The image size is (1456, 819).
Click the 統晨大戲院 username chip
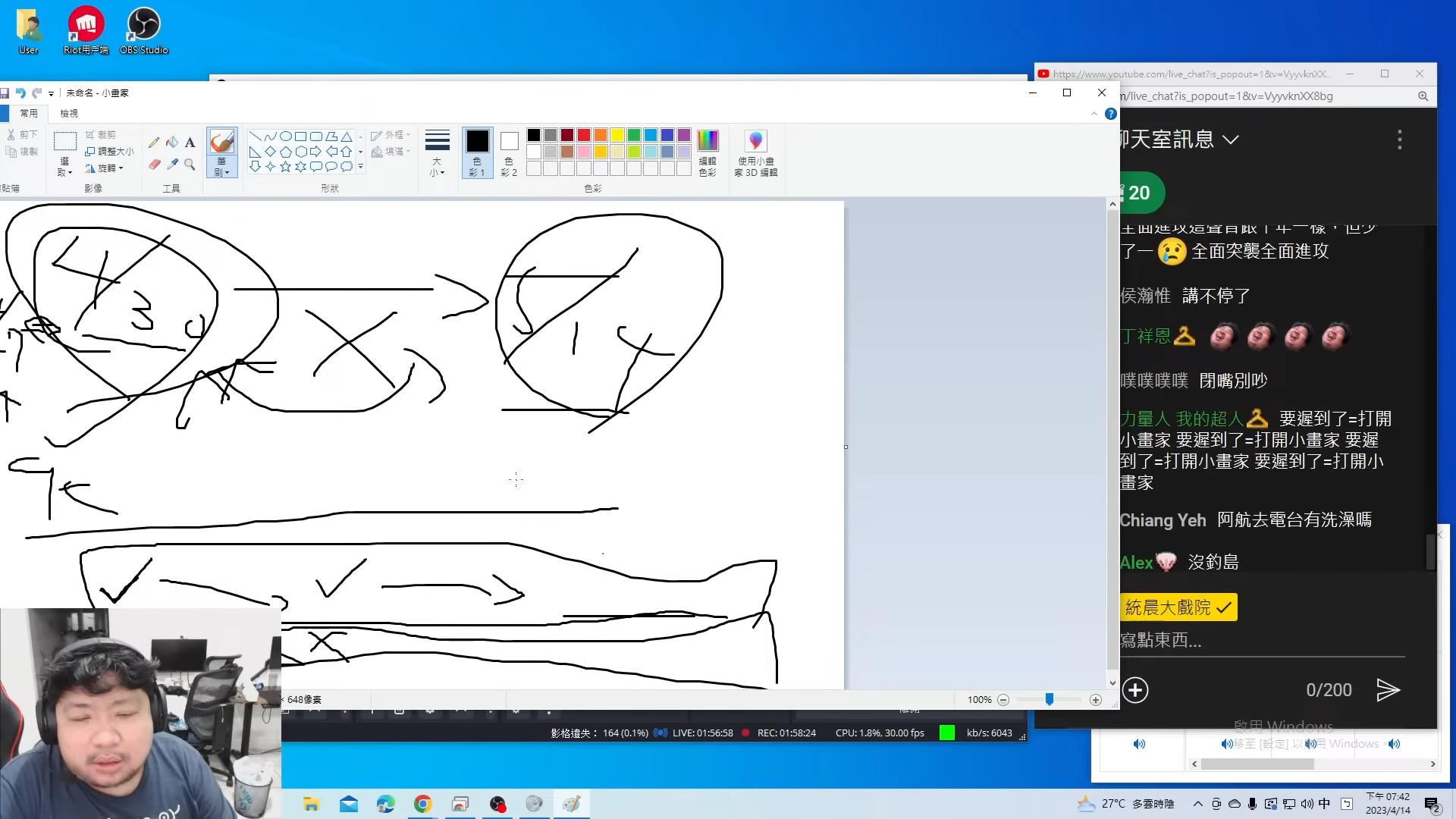(1178, 607)
